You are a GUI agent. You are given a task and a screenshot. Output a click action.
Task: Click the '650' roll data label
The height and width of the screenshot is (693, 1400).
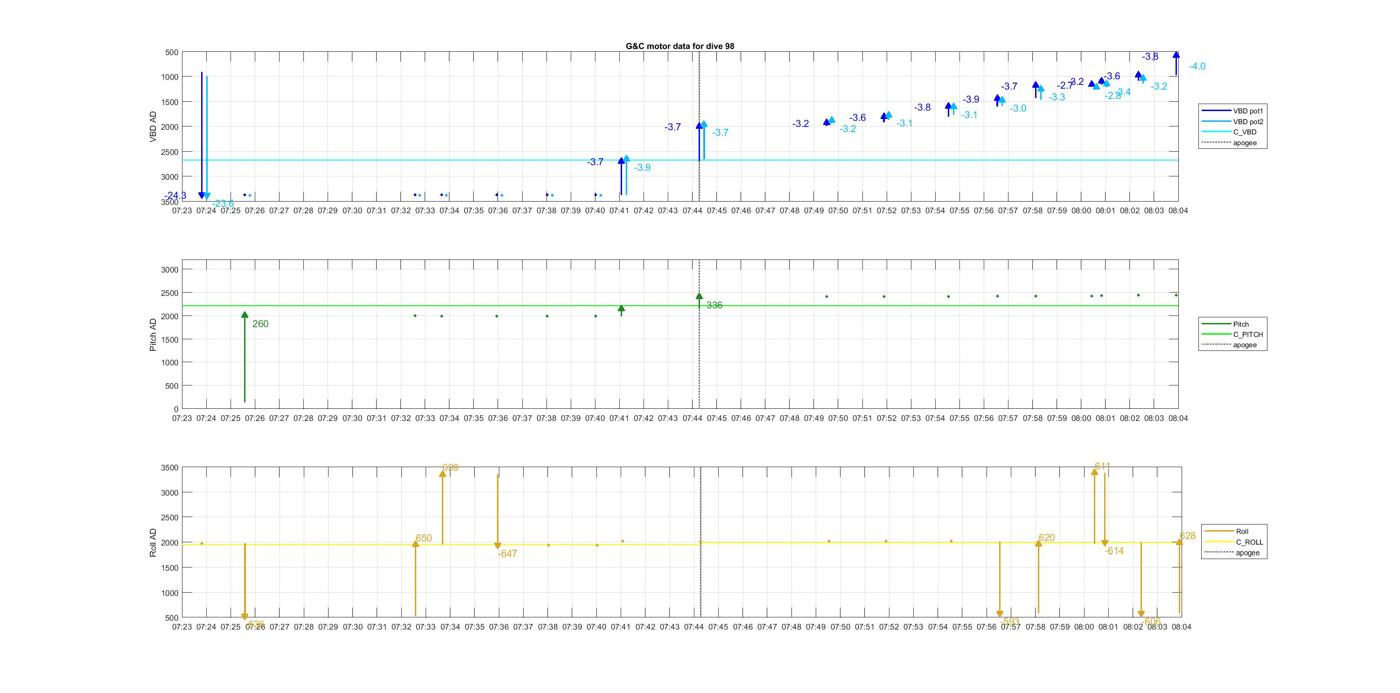pyautogui.click(x=424, y=538)
